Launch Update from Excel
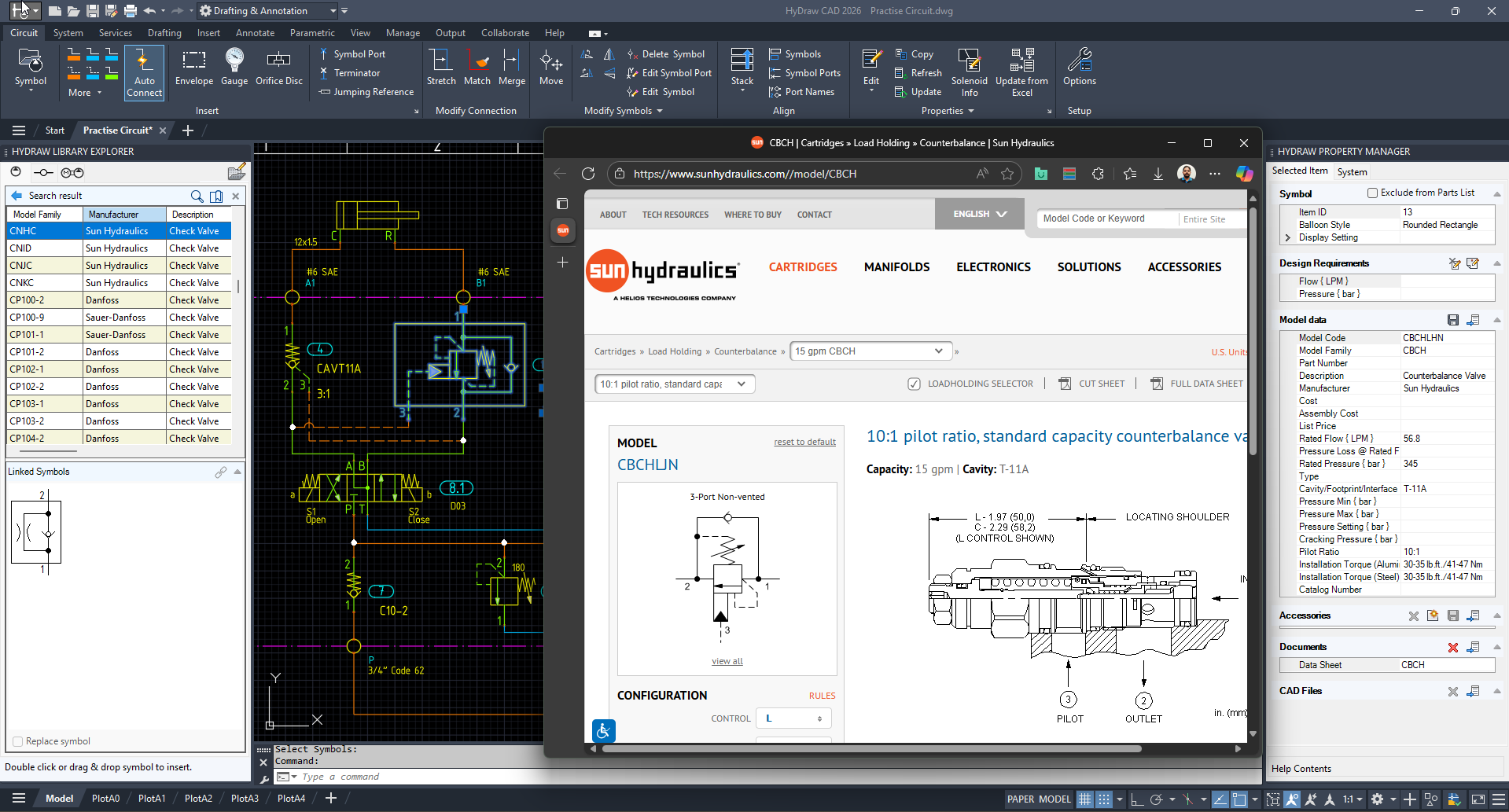The width and height of the screenshot is (1509, 812). click(x=1021, y=71)
